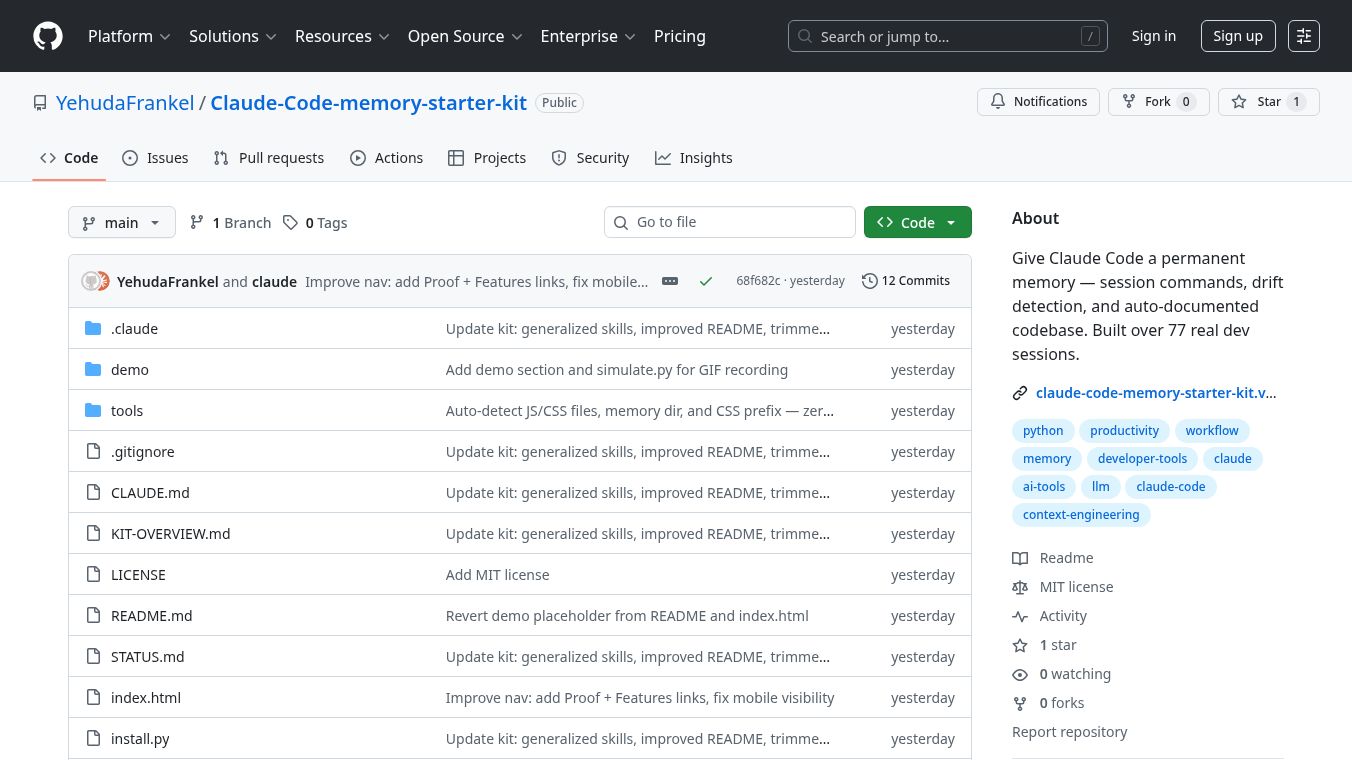Open the .claude folder

click(134, 329)
